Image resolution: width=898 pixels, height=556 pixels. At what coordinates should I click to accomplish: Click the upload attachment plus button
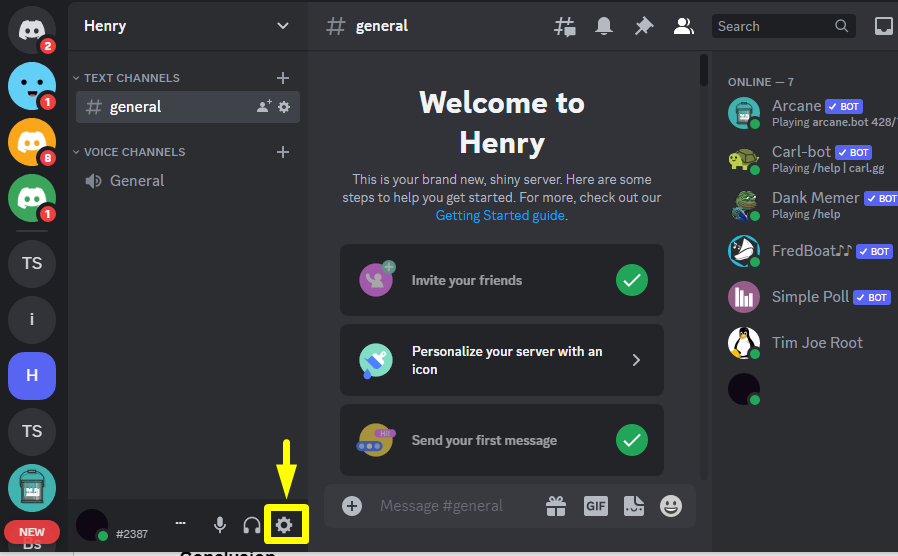[x=352, y=506]
